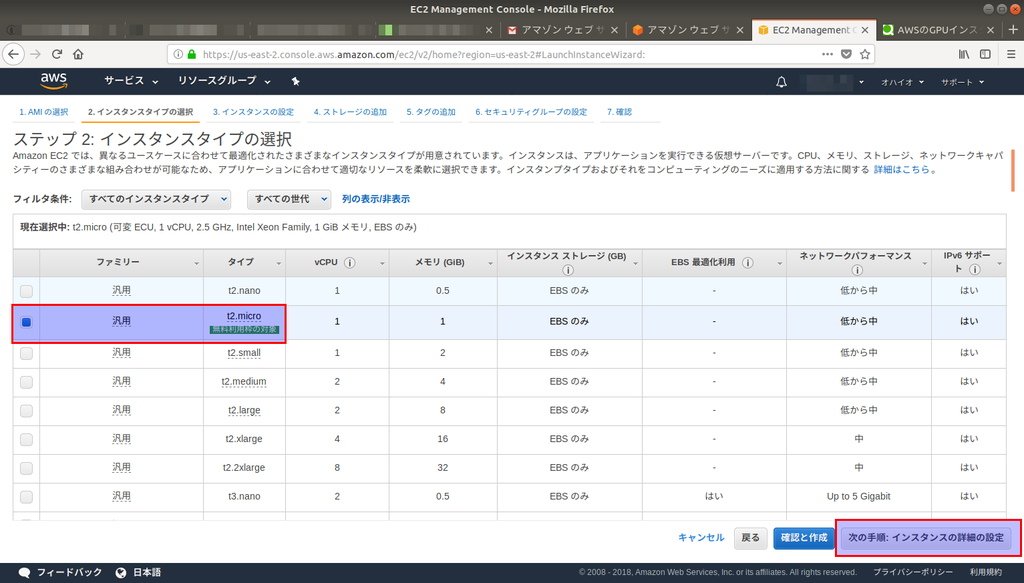The image size is (1024, 583).
Task: Go to step 3. インスタンスの設定
Action: tap(253, 112)
